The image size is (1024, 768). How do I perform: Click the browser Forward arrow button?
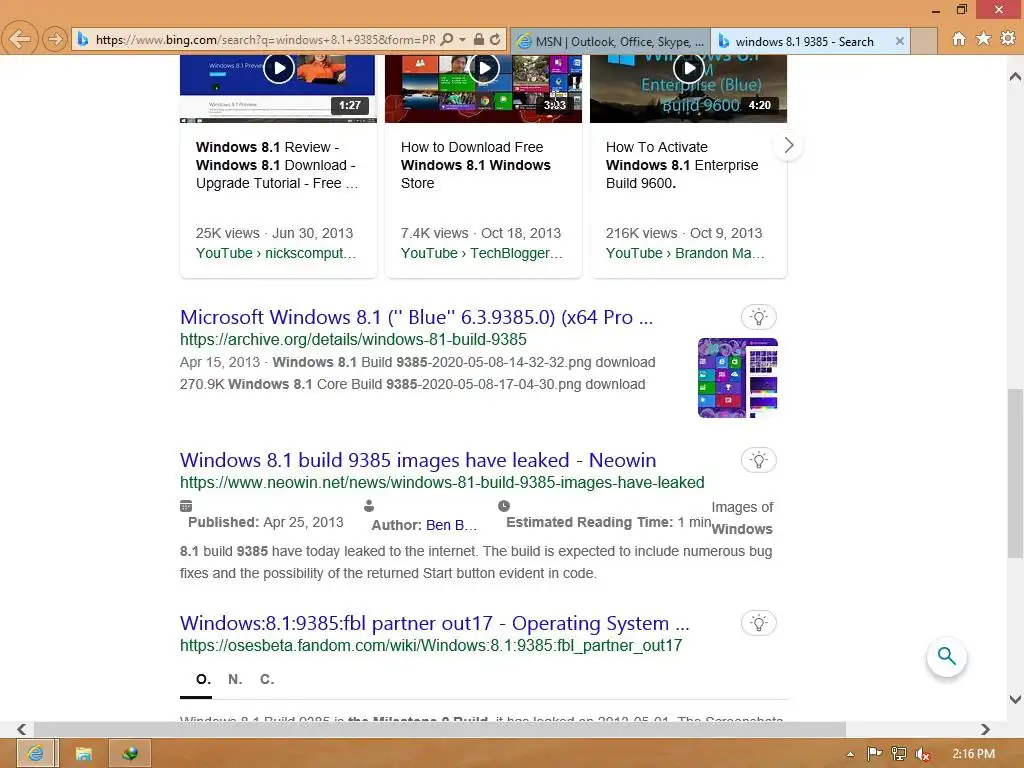tap(55, 39)
